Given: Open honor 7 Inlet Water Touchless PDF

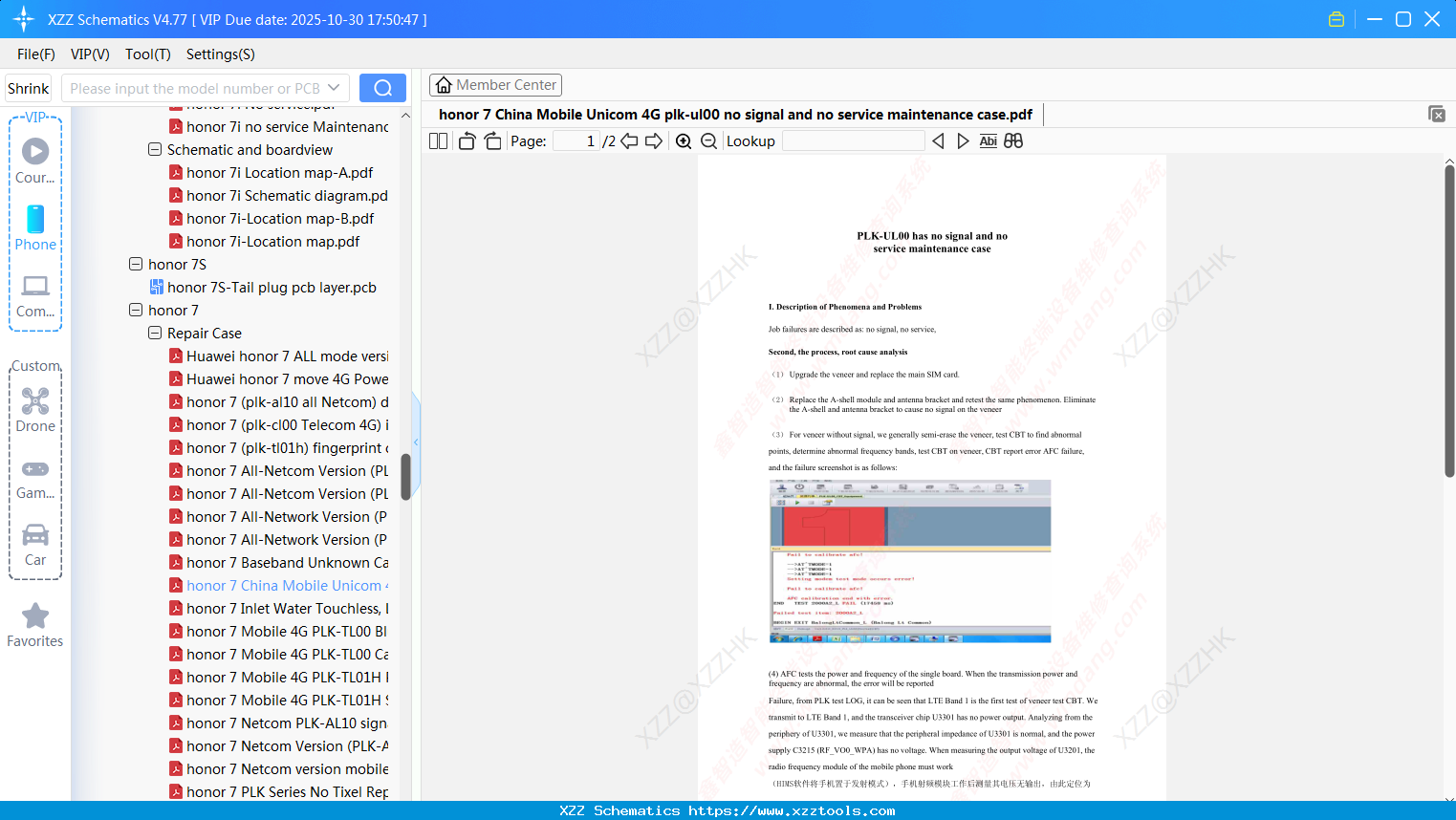Looking at the screenshot, I should click(x=279, y=609).
